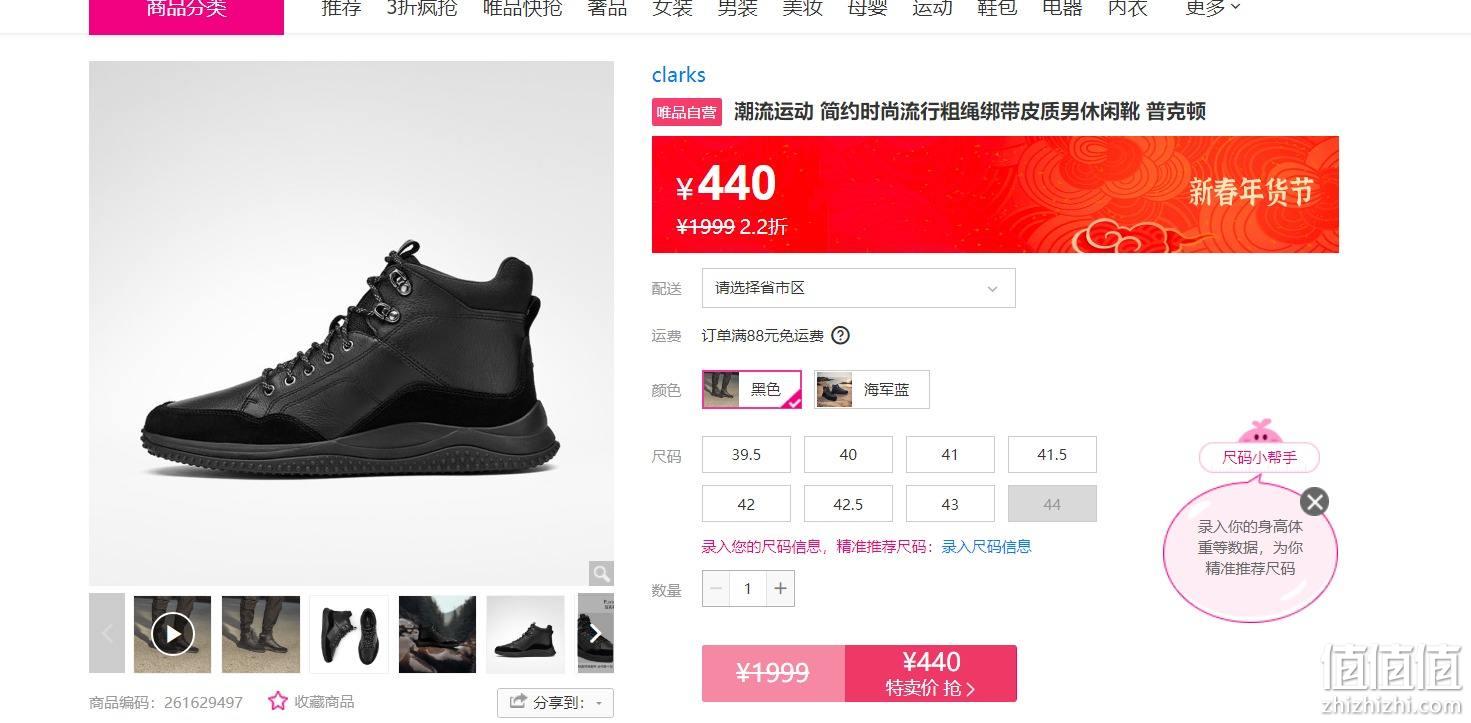Click the 特卖价 抢 buy button
Image resolution: width=1471 pixels, height=723 pixels.
click(931, 674)
